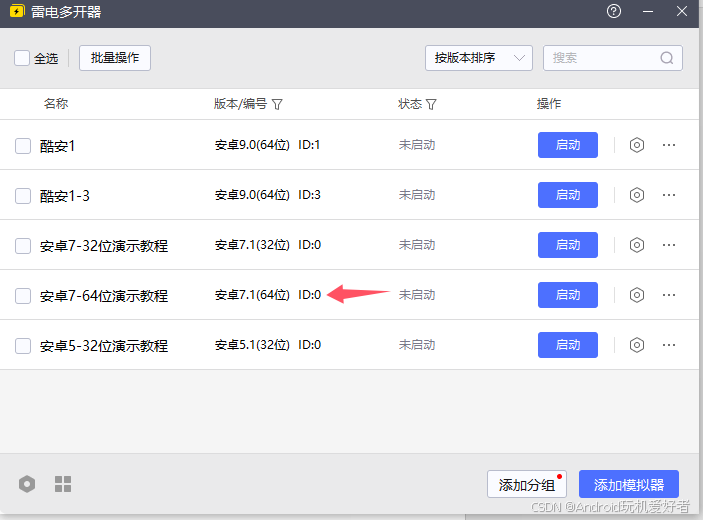Click version text 安卓7.1(64位) ID:0
Screen dimensions: 703x520
pyautogui.click(x=268, y=295)
